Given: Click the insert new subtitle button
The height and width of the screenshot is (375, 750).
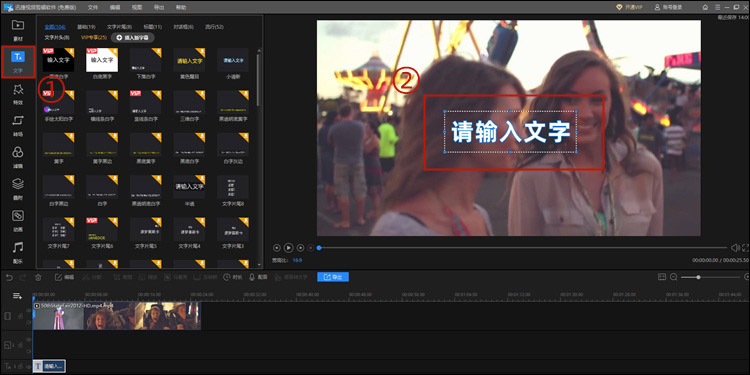Looking at the screenshot, I should click(x=132, y=37).
